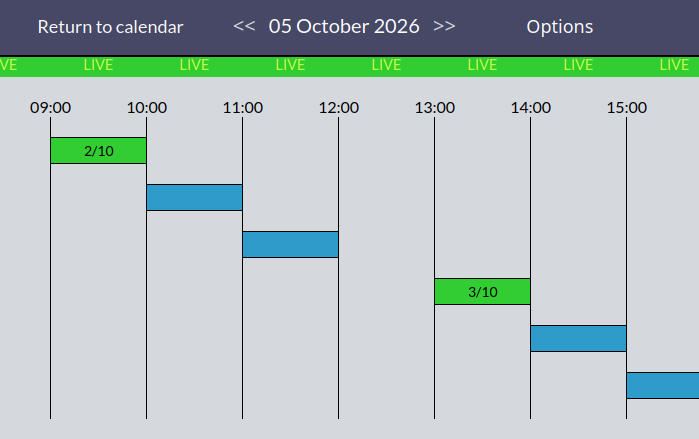Open the 2/10 green slot at 09:00
The width and height of the screenshot is (699, 439).
click(x=99, y=151)
